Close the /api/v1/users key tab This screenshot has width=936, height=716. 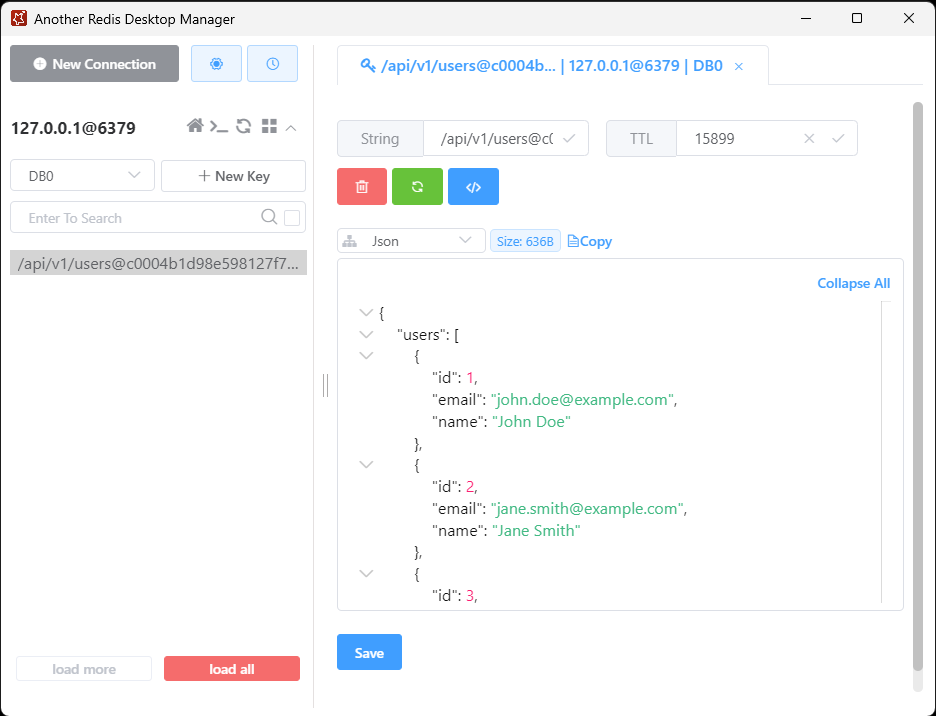pos(738,66)
